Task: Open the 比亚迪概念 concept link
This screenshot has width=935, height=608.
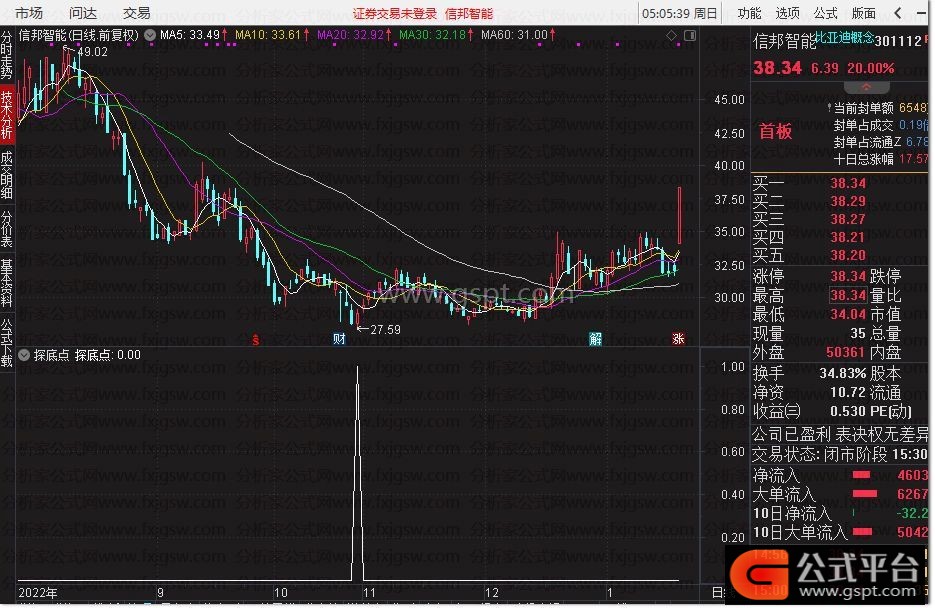Action: coord(844,38)
